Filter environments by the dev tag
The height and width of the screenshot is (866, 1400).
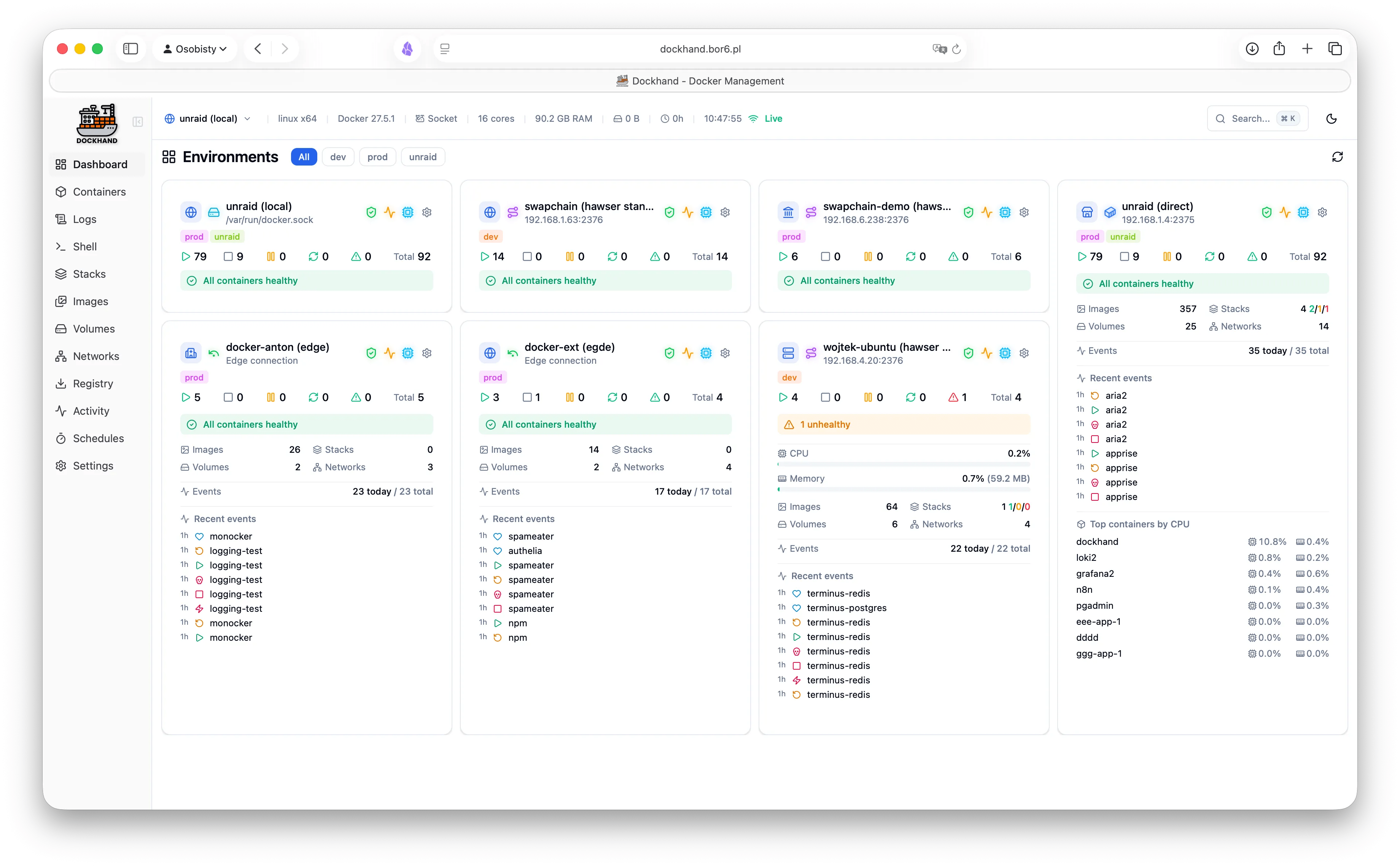coord(338,157)
